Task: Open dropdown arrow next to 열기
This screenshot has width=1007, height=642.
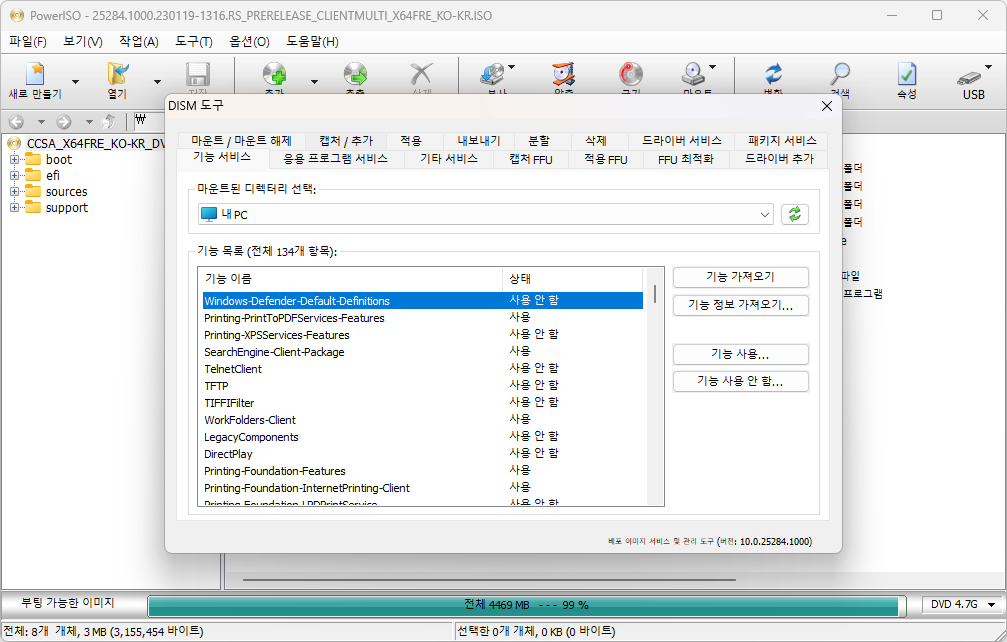Action: [157, 82]
